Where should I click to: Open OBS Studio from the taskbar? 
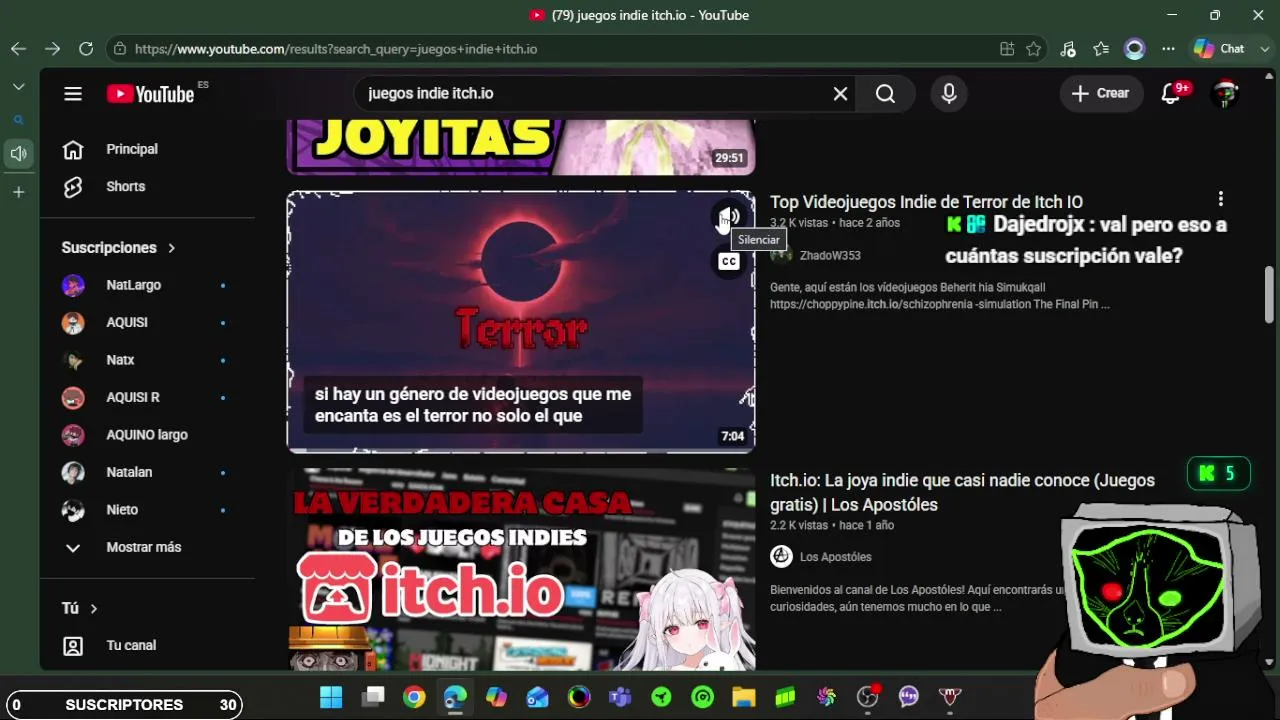coord(867,697)
